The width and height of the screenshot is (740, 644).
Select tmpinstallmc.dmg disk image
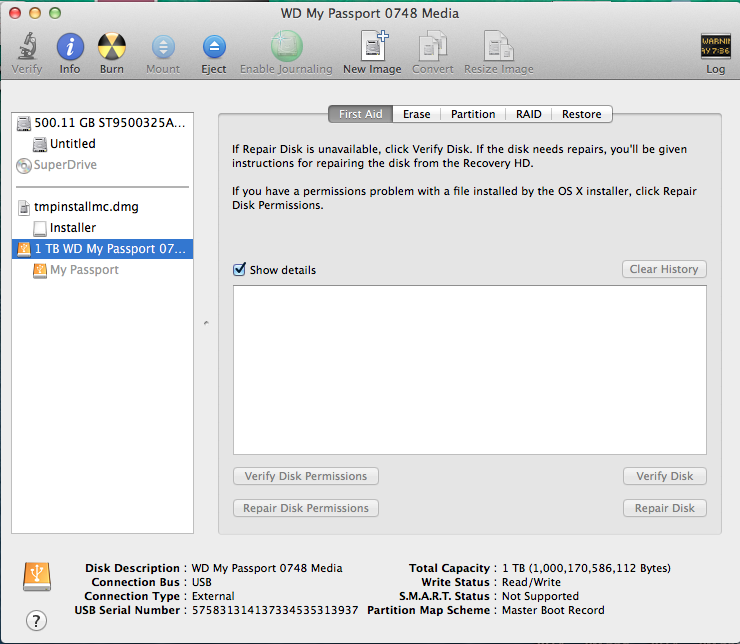click(102, 207)
